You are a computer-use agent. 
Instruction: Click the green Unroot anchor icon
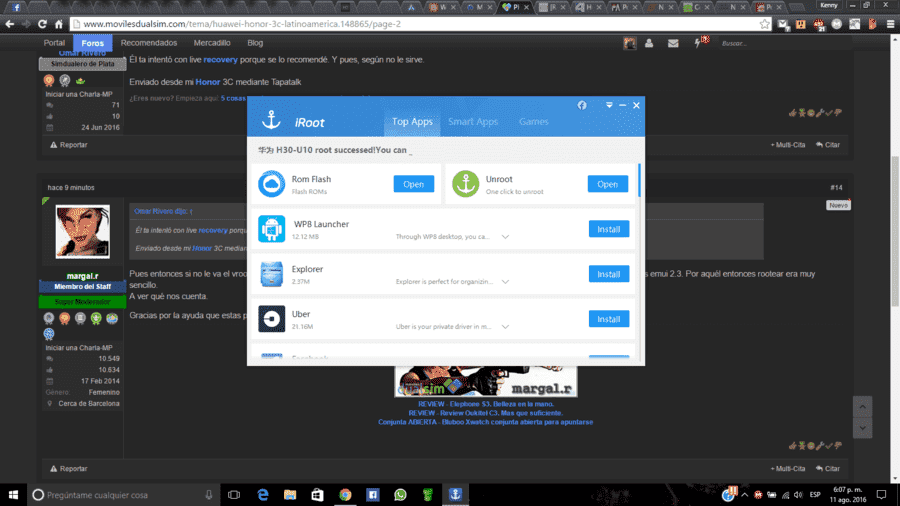pos(465,184)
